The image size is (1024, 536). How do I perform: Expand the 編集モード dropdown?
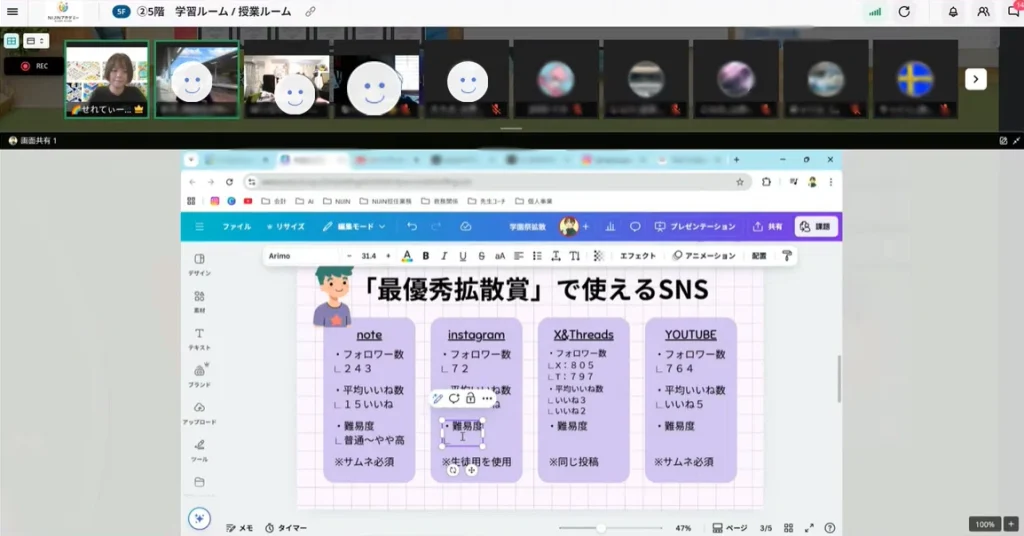(354, 227)
